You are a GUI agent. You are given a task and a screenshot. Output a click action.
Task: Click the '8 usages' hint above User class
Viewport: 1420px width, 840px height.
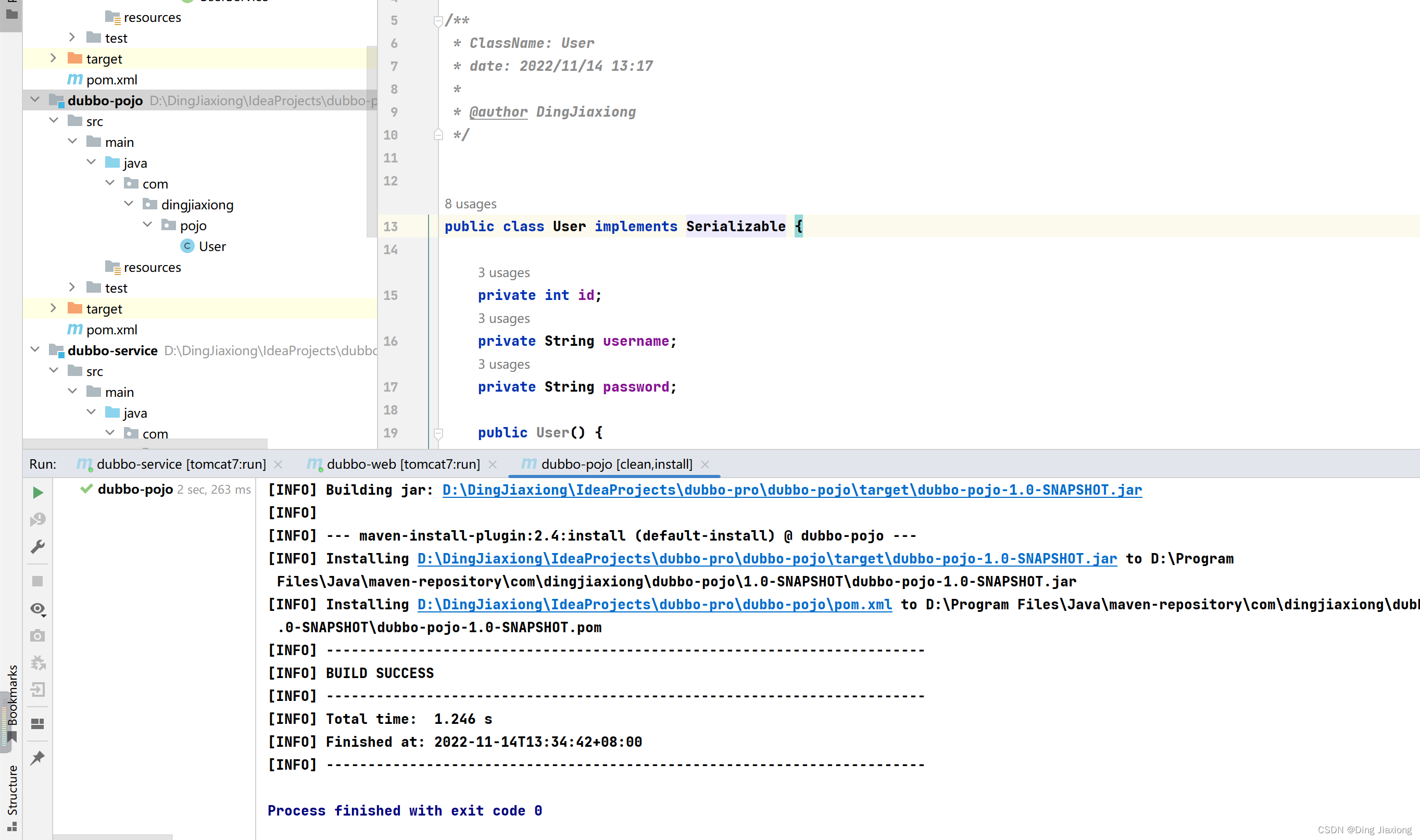pyautogui.click(x=470, y=204)
